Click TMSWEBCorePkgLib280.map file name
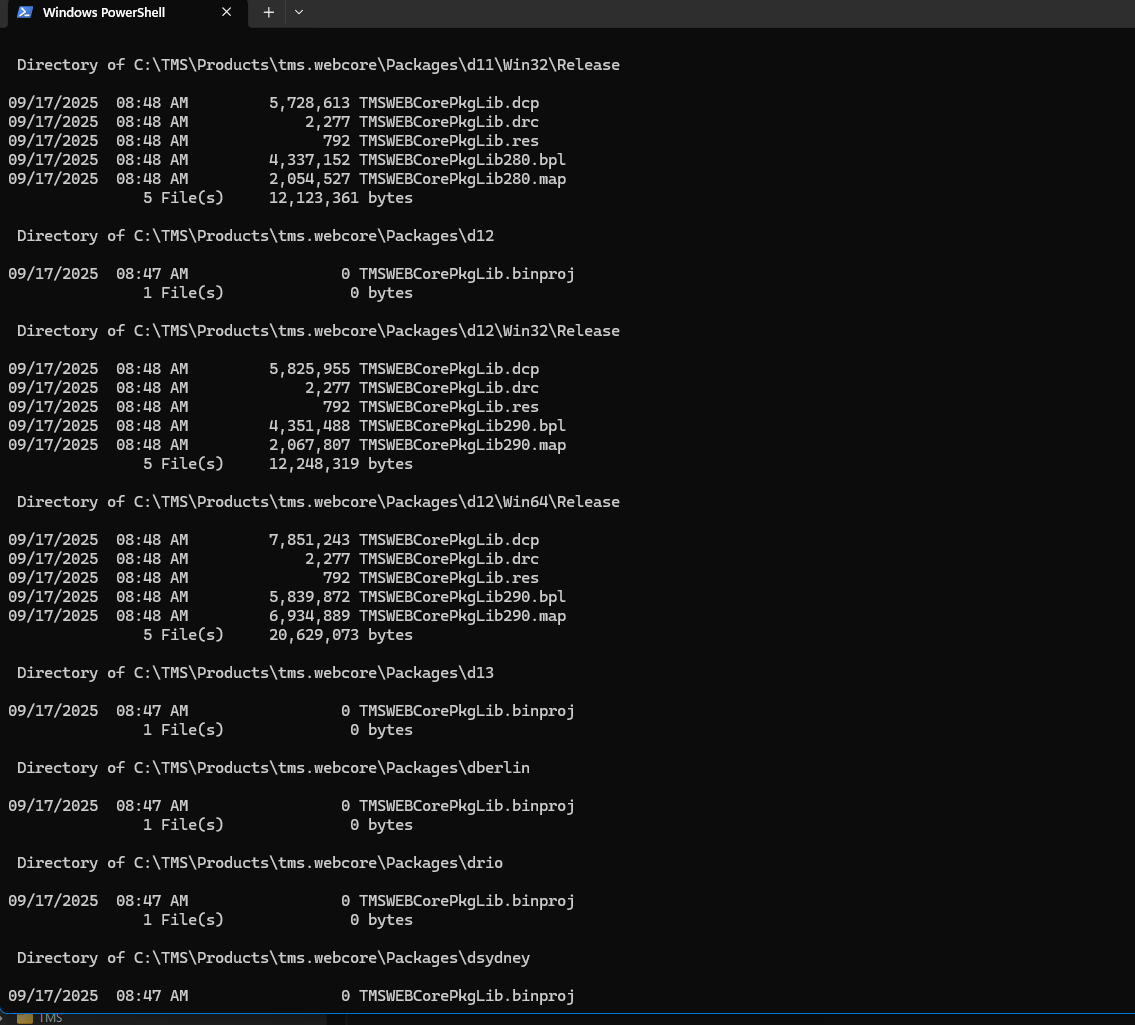This screenshot has width=1135, height=1025. coord(462,179)
